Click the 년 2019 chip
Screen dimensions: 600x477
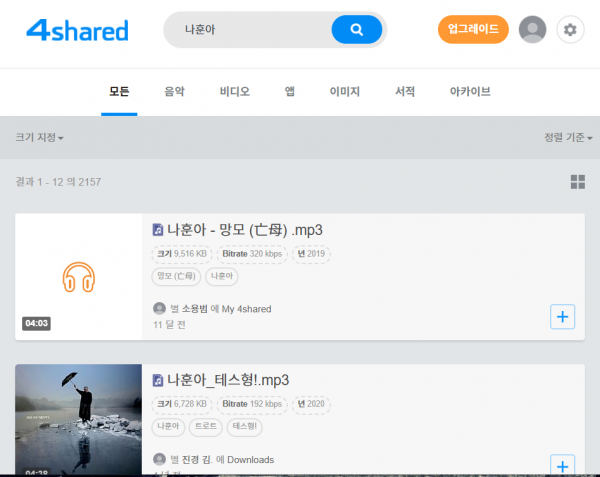pos(311,254)
